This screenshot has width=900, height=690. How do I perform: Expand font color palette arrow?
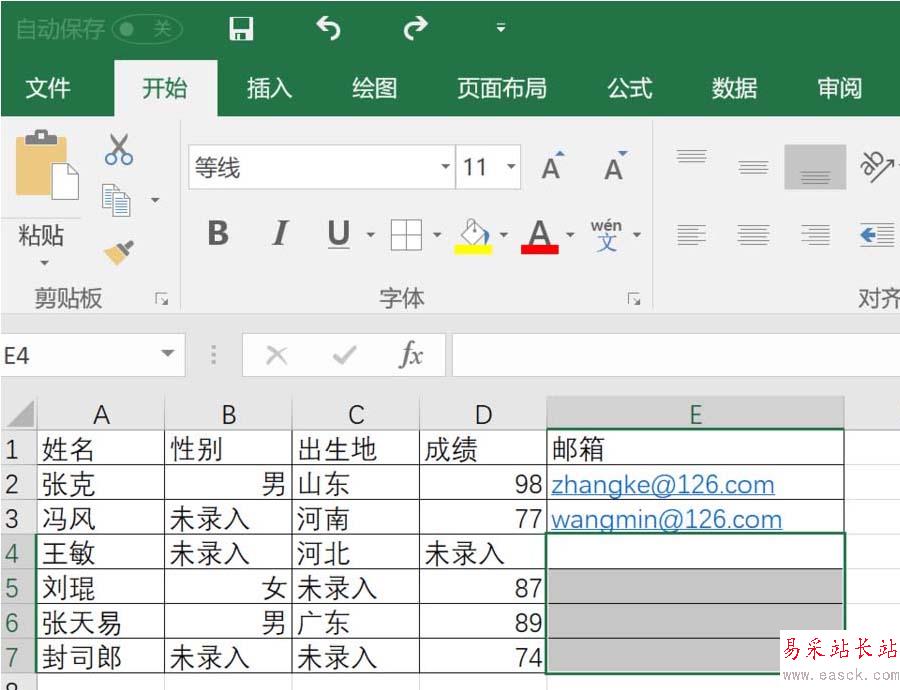click(570, 234)
